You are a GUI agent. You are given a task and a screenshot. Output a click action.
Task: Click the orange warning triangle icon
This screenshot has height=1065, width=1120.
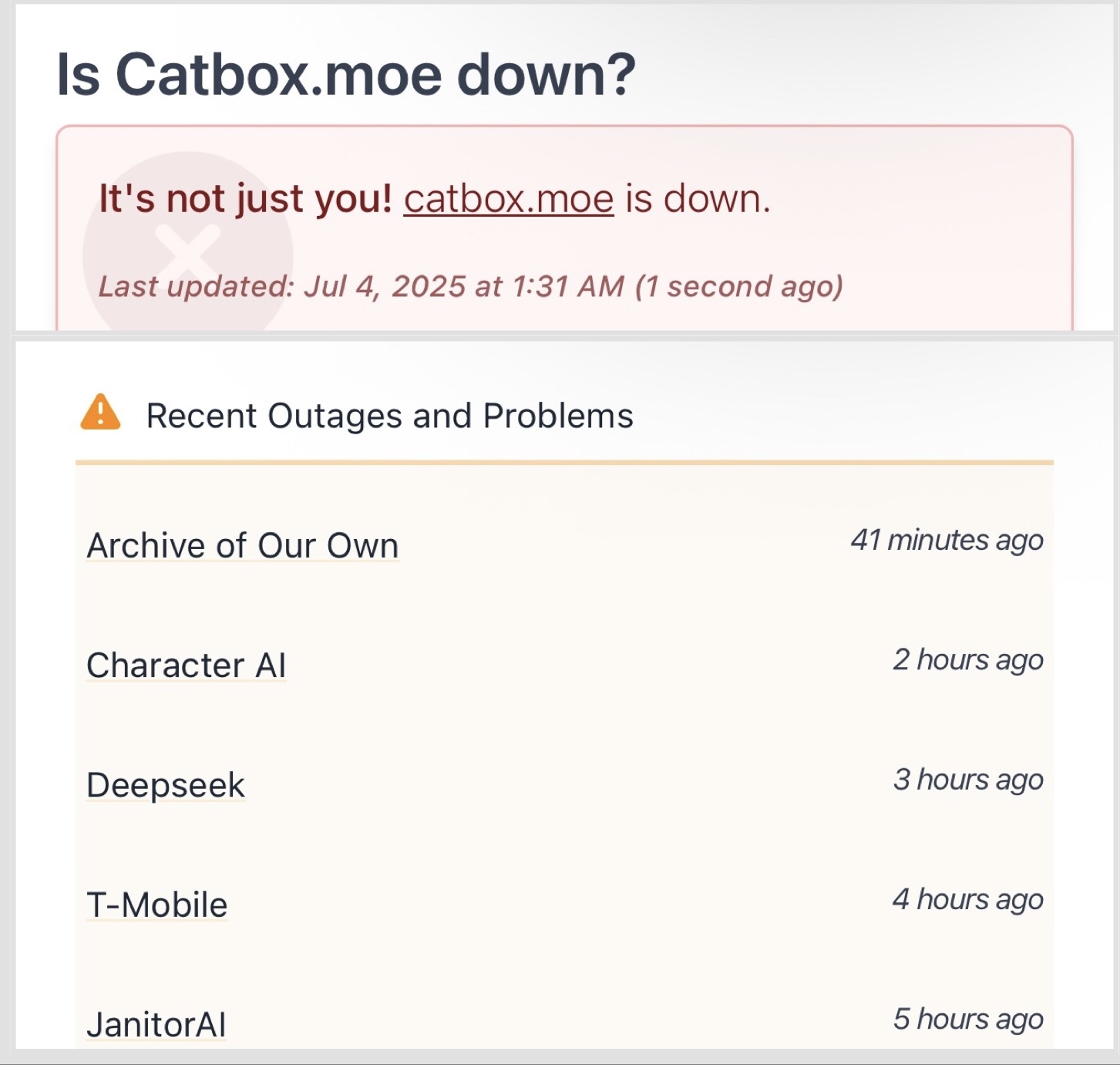tap(100, 412)
